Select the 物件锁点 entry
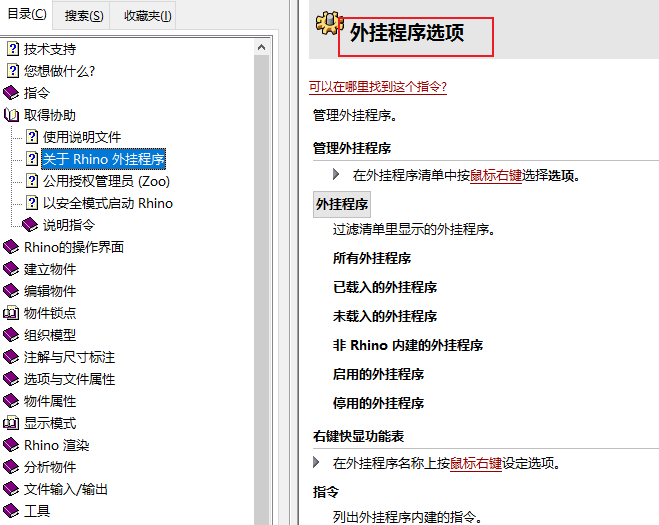The width and height of the screenshot is (659, 525). pos(50,313)
